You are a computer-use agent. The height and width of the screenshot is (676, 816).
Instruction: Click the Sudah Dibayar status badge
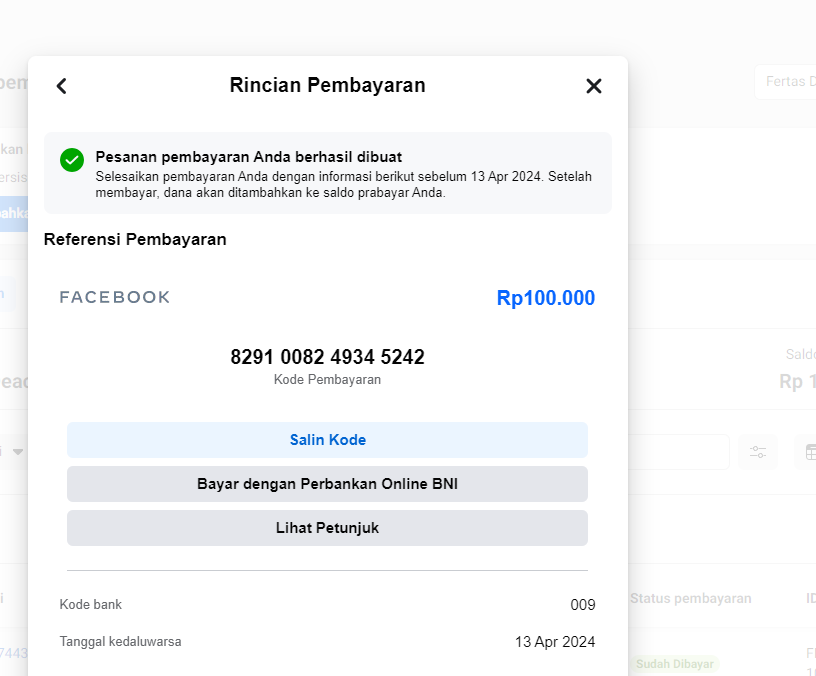coord(675,664)
